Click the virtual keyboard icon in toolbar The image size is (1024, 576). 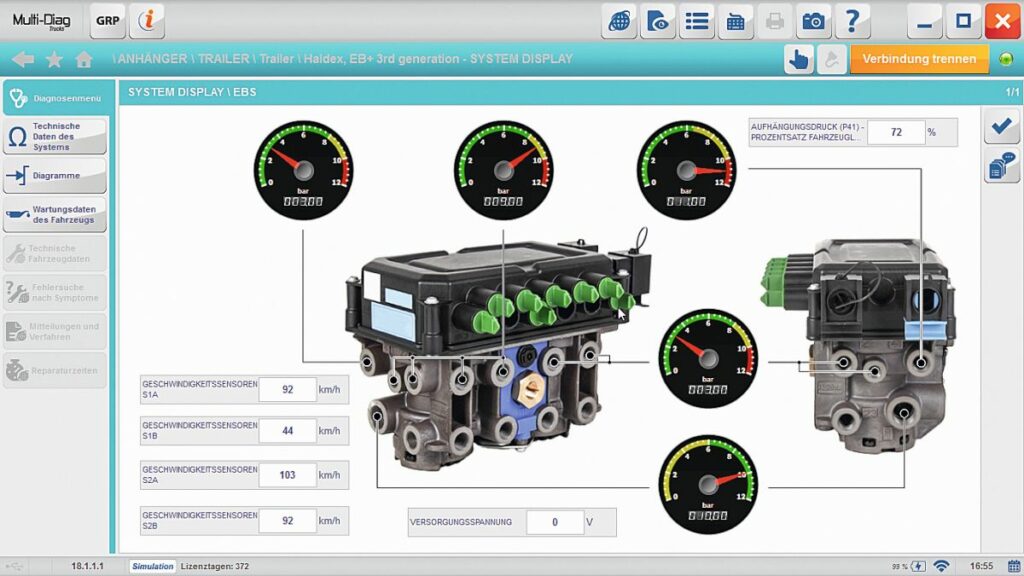736,21
